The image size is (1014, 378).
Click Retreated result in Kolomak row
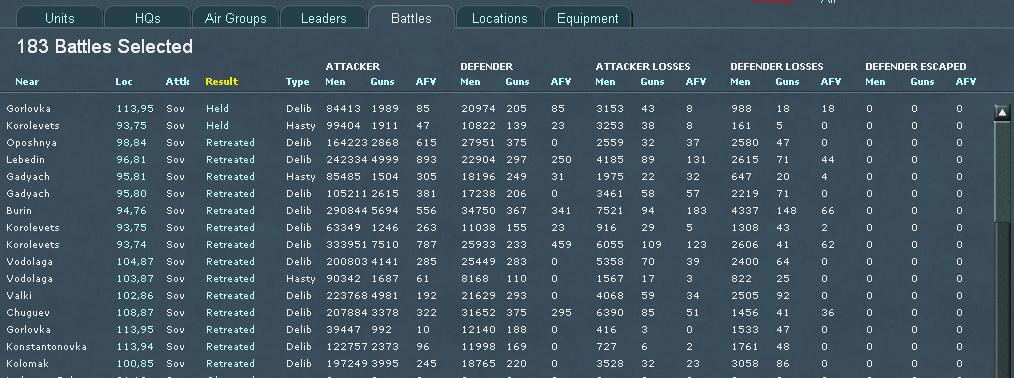click(x=230, y=363)
